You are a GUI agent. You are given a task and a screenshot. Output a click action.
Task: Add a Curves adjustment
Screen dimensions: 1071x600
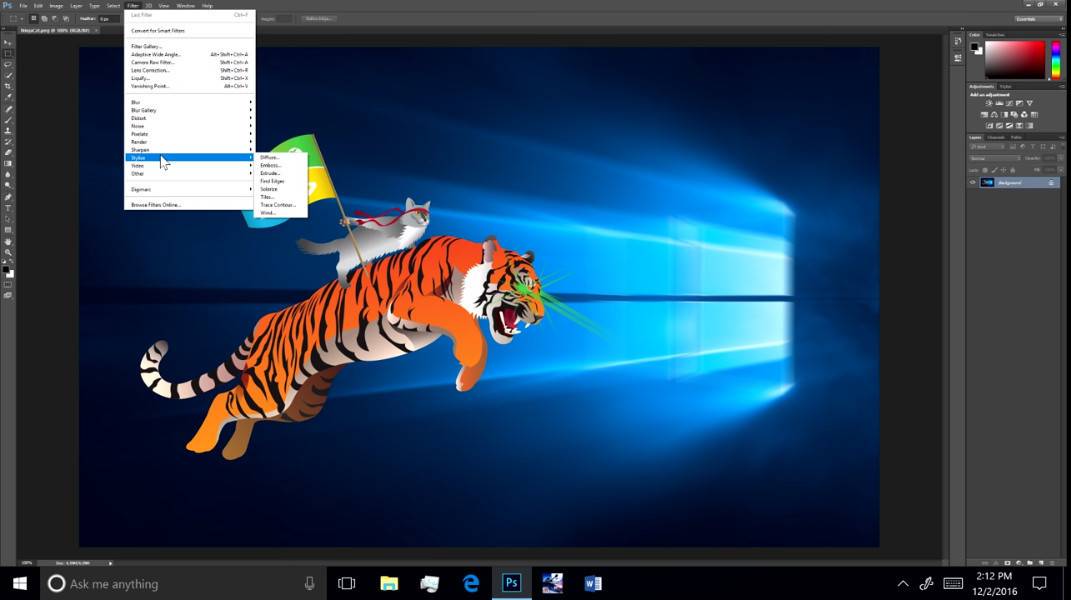coord(1009,103)
